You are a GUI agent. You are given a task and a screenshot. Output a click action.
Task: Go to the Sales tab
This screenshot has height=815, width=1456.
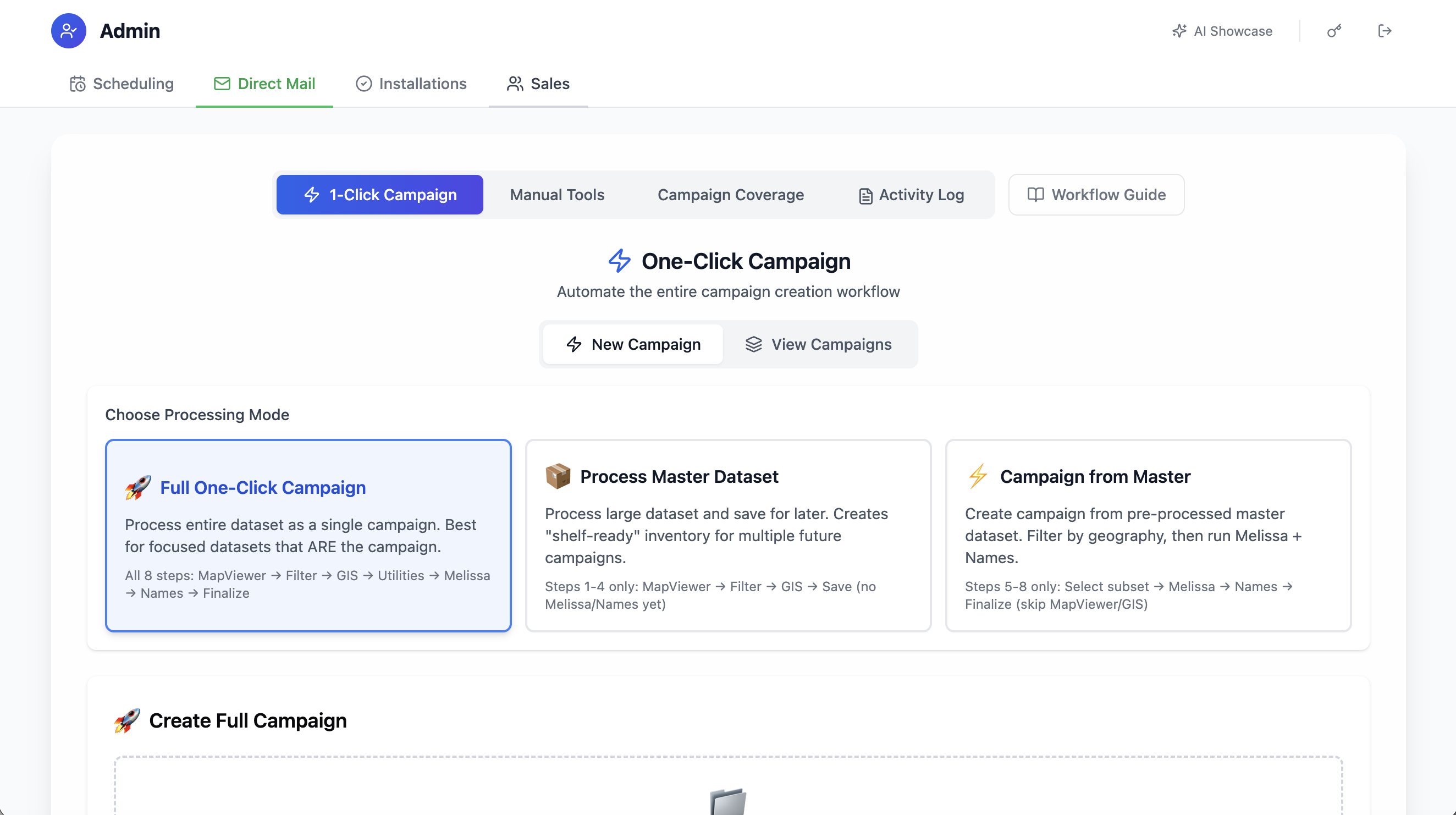tap(538, 84)
